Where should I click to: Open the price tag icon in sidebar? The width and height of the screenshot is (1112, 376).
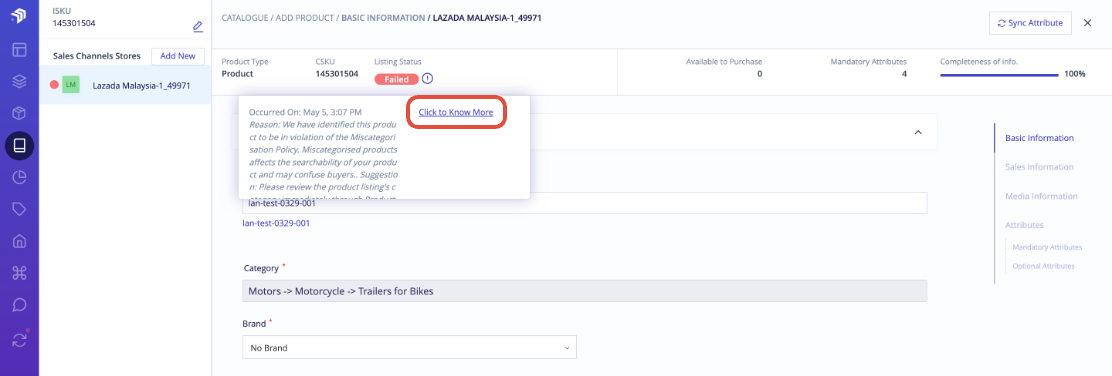[19, 209]
